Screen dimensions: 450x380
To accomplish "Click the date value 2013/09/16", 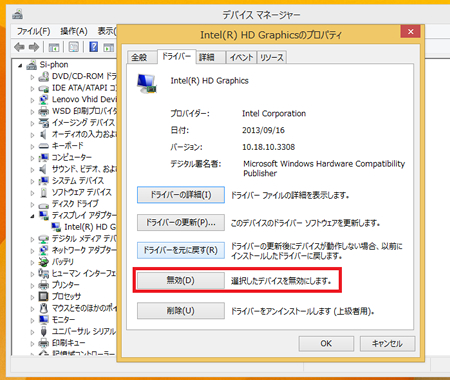I will pyautogui.click(x=263, y=130).
